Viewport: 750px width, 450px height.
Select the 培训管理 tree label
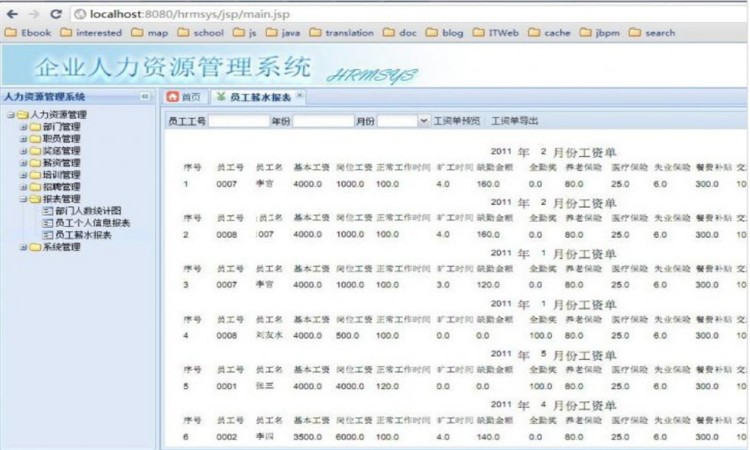pos(61,175)
